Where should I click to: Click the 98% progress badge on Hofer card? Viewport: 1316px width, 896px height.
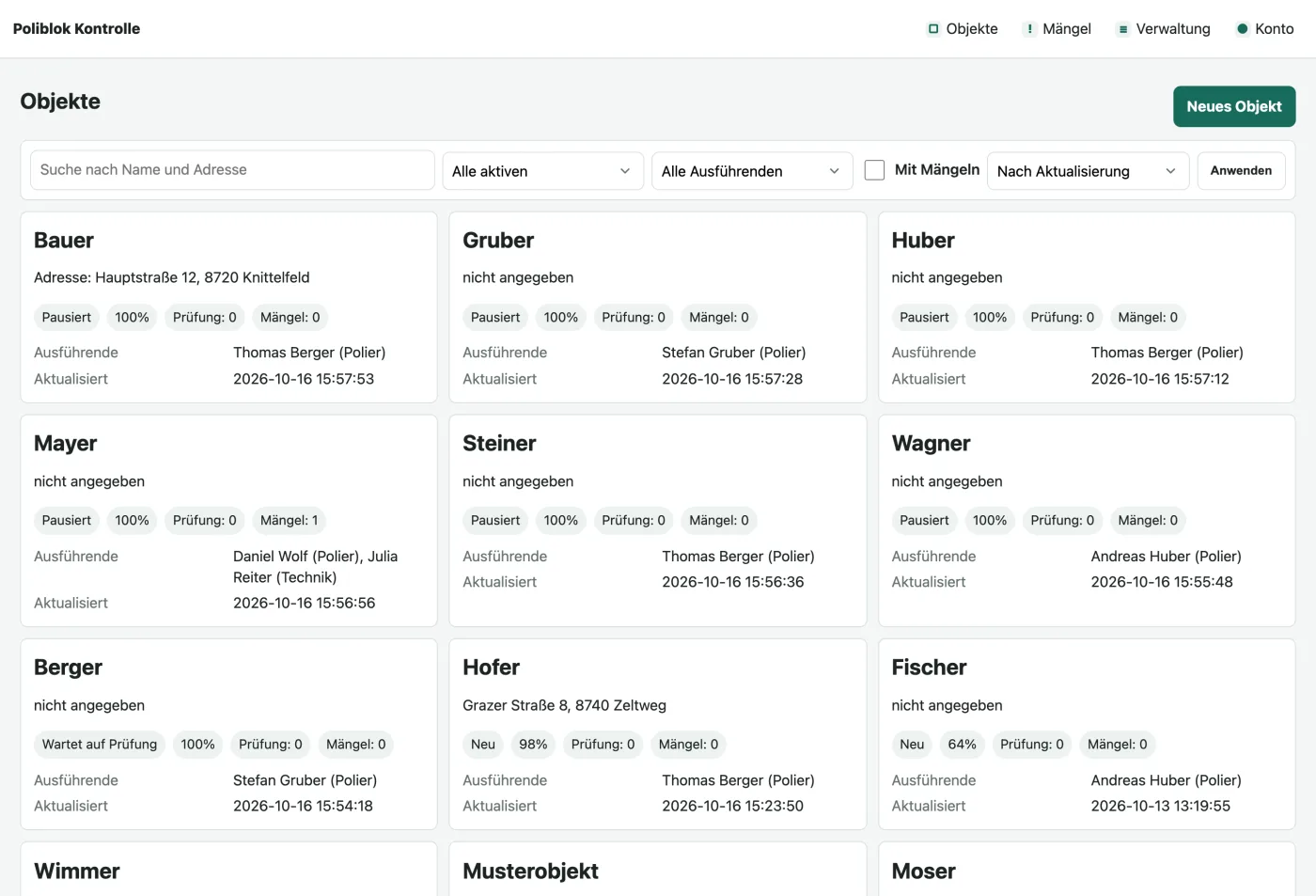tap(533, 745)
